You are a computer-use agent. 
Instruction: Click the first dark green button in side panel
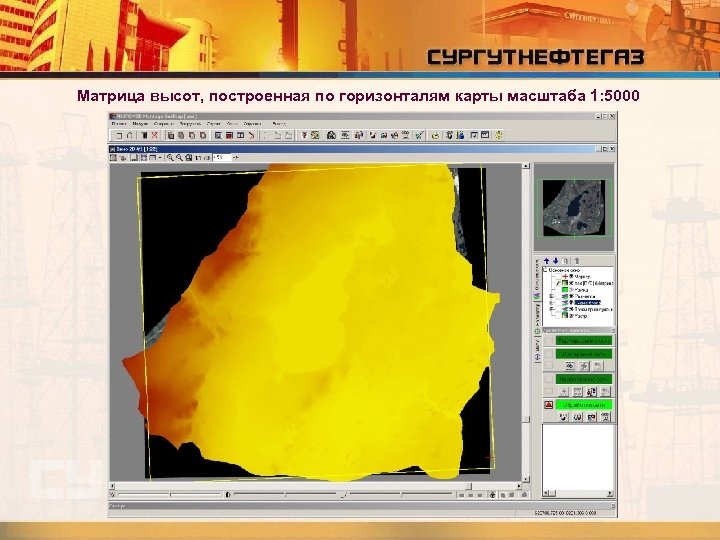[x=584, y=341]
